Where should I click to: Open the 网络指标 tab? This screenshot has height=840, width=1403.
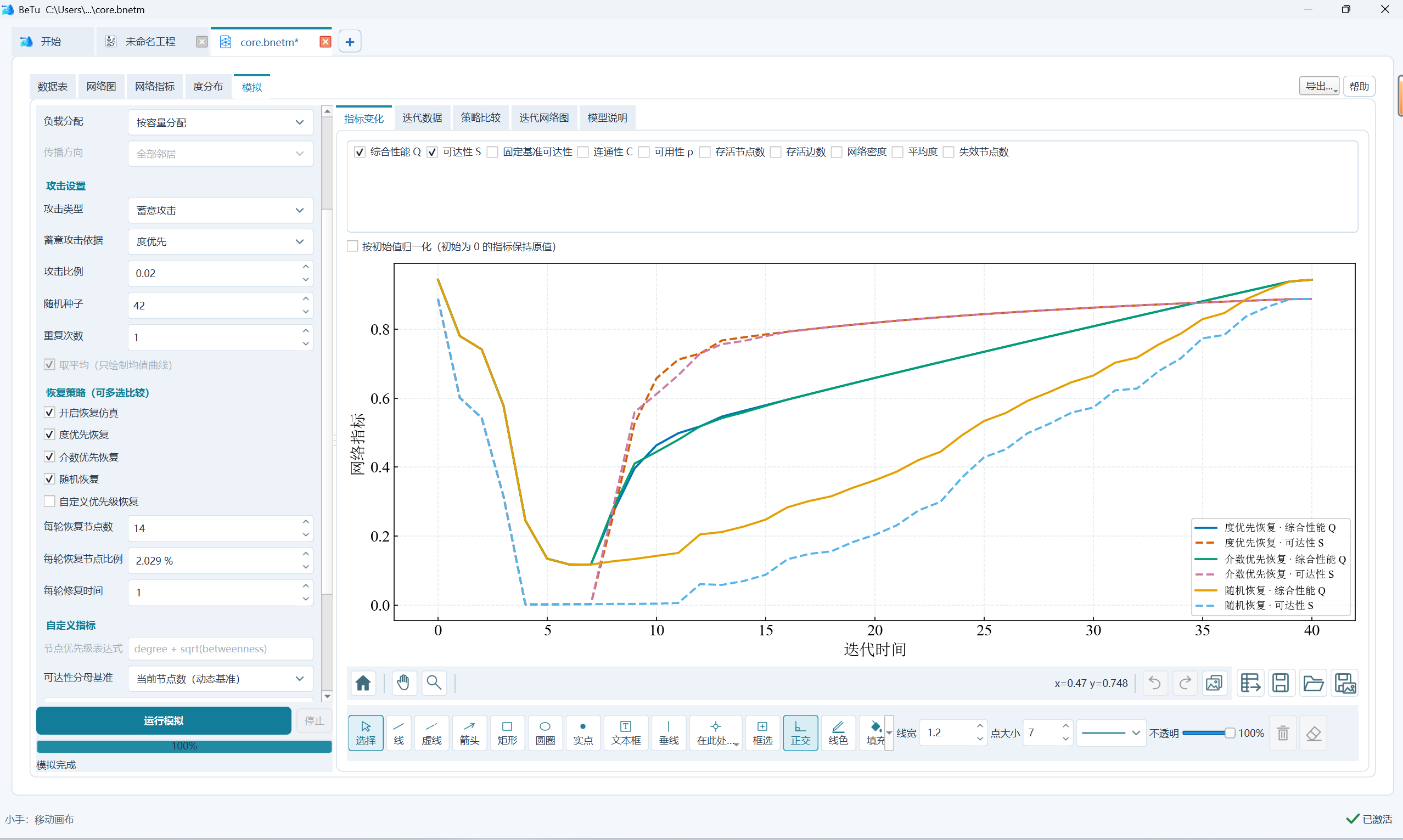click(x=155, y=87)
